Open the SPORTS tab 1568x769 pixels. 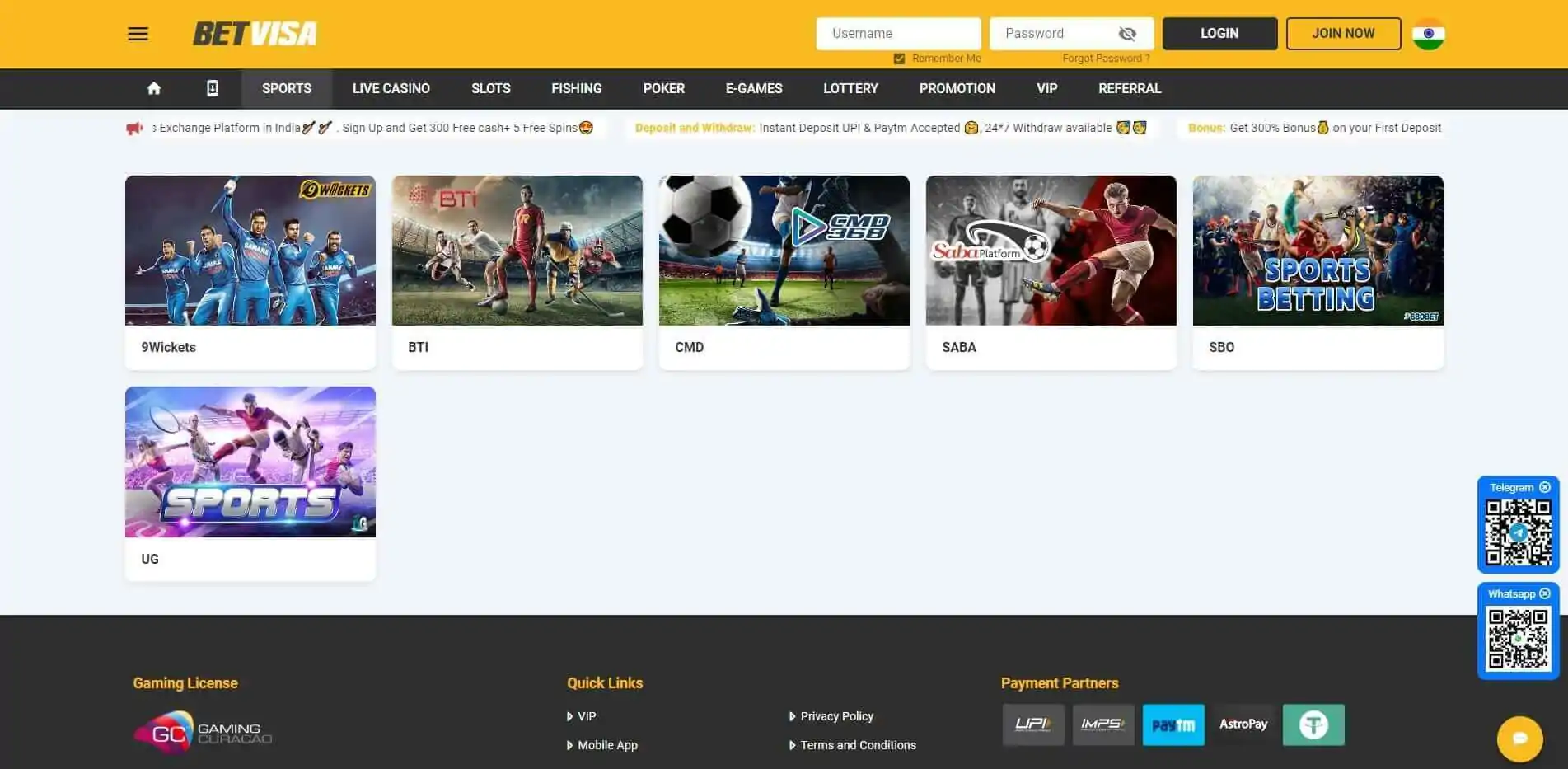tap(287, 88)
